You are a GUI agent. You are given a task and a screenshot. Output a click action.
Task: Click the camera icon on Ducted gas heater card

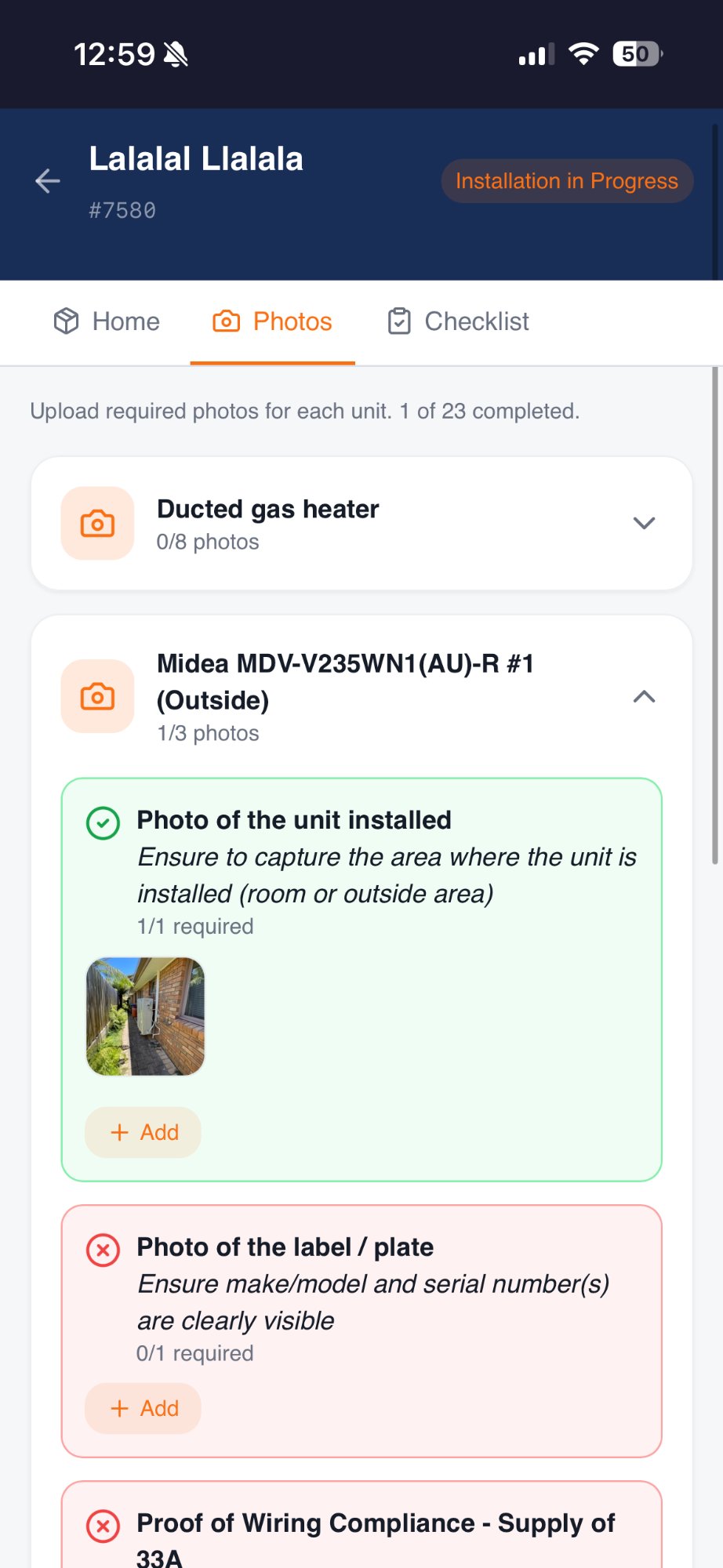[96, 523]
